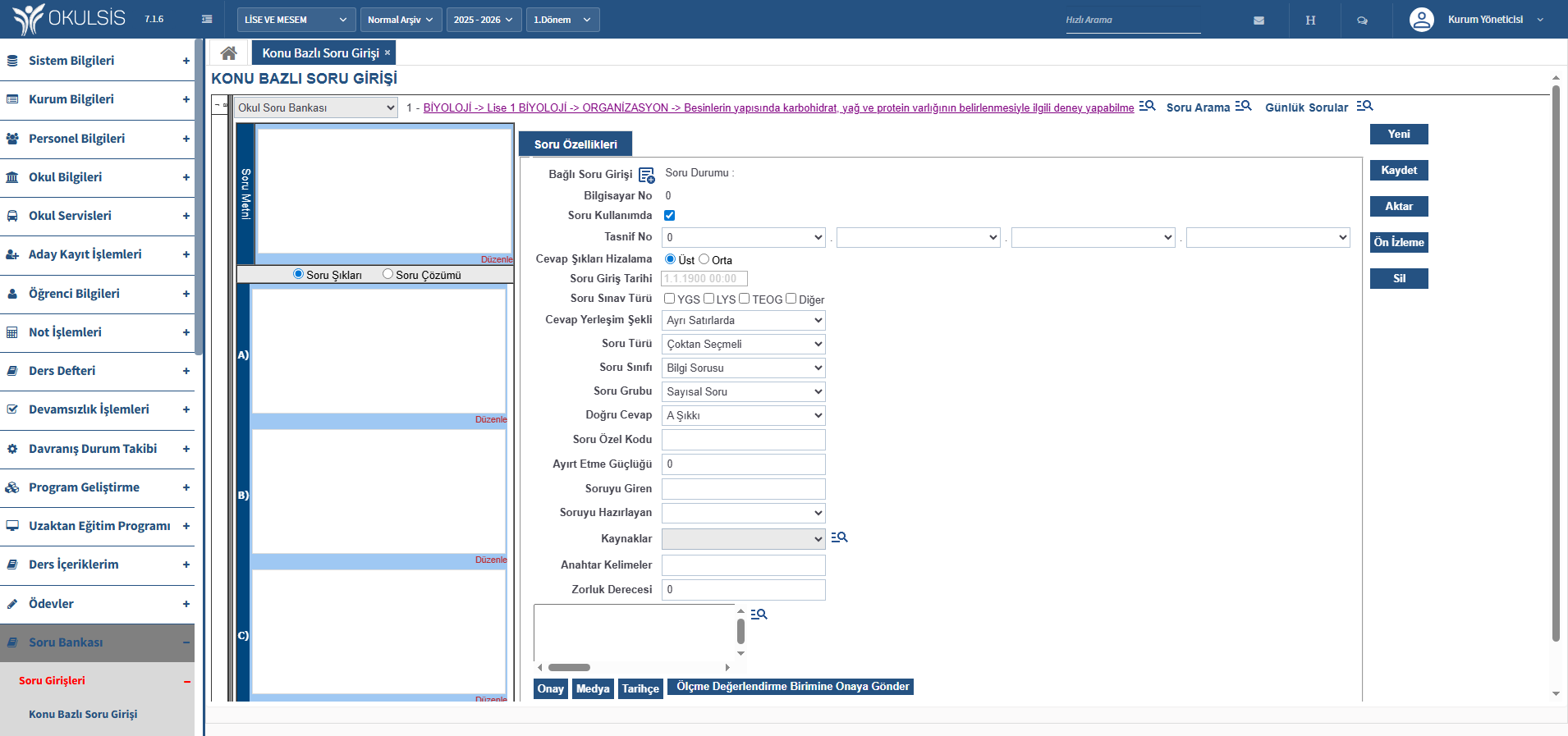Expand the Soru Türü dropdown

(x=743, y=345)
